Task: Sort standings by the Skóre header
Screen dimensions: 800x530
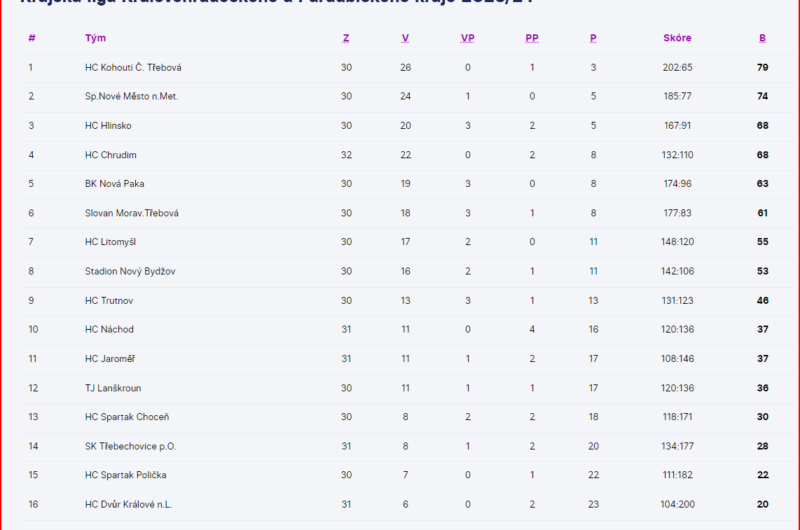Action: click(677, 38)
